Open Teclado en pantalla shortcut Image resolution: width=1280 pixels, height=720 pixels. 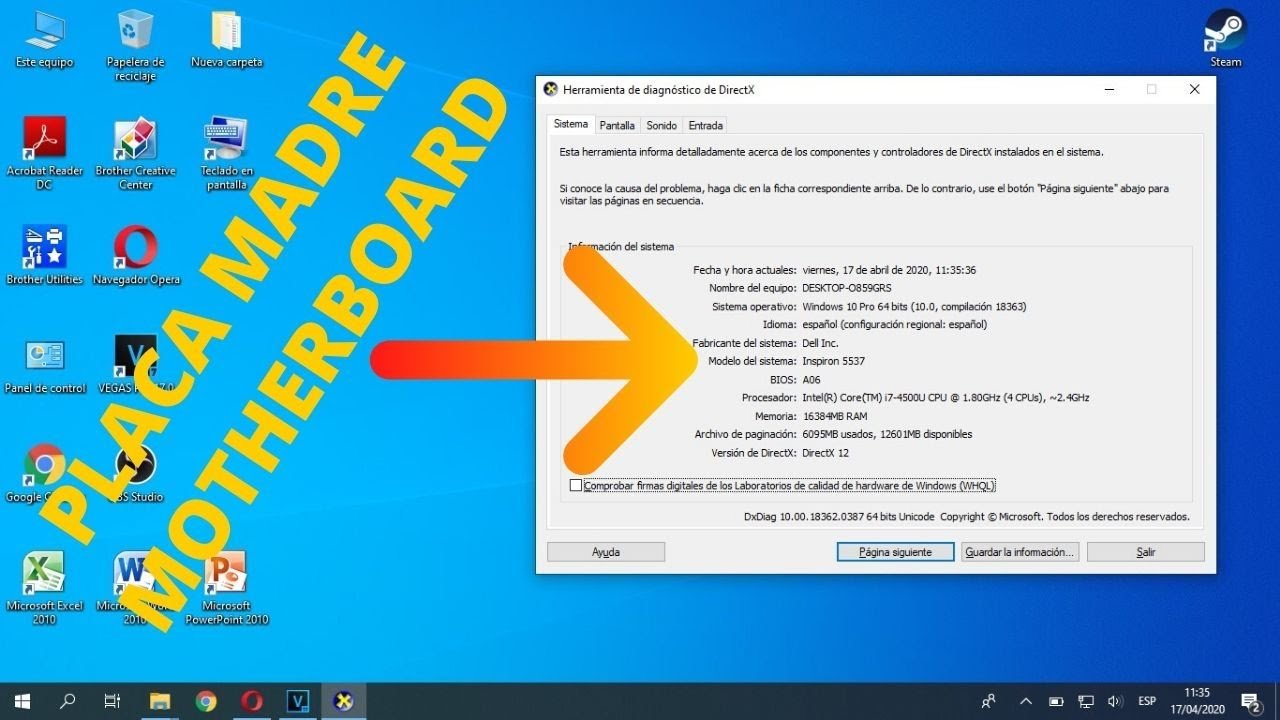point(226,154)
